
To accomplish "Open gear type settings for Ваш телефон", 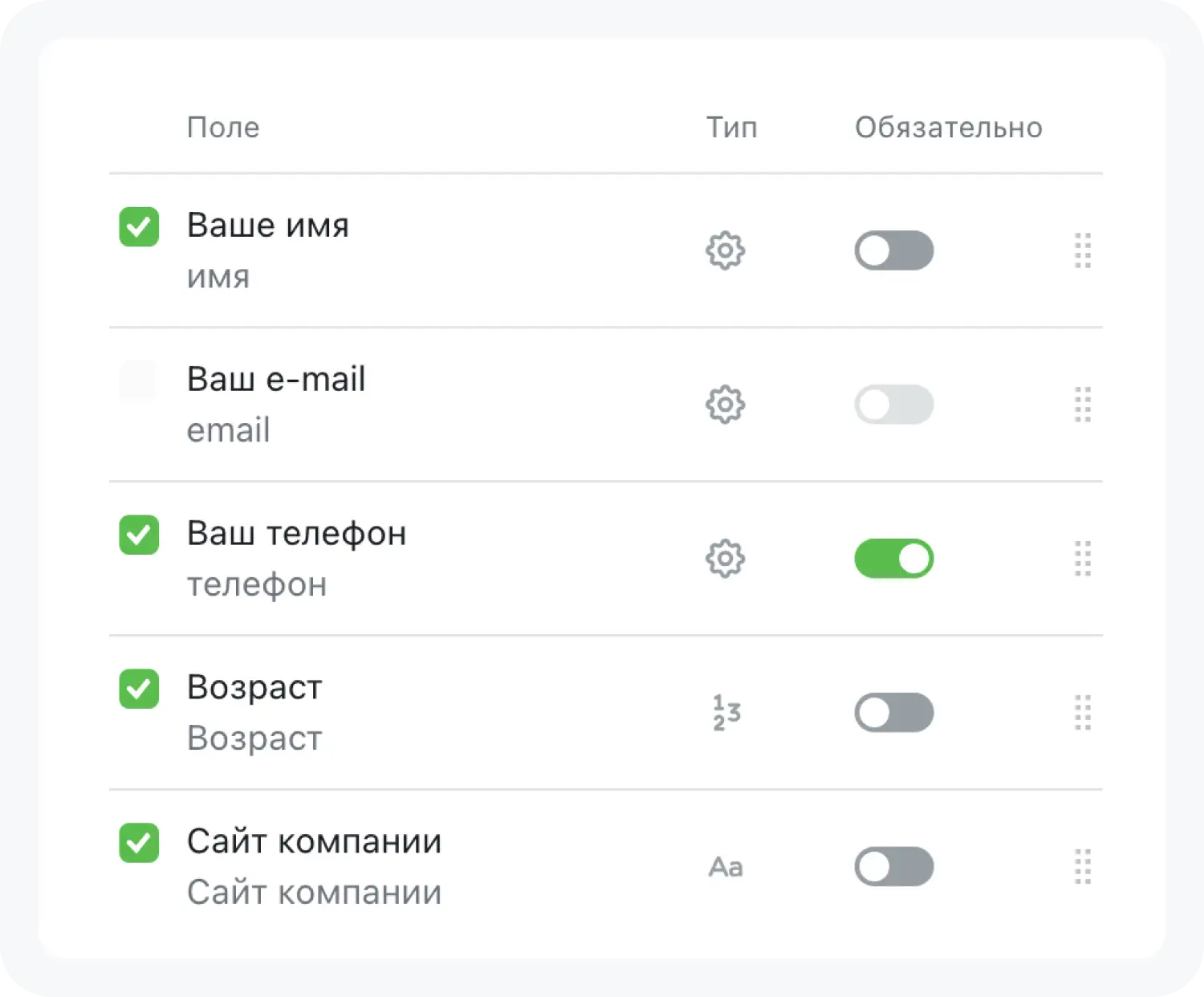I will point(725,559).
